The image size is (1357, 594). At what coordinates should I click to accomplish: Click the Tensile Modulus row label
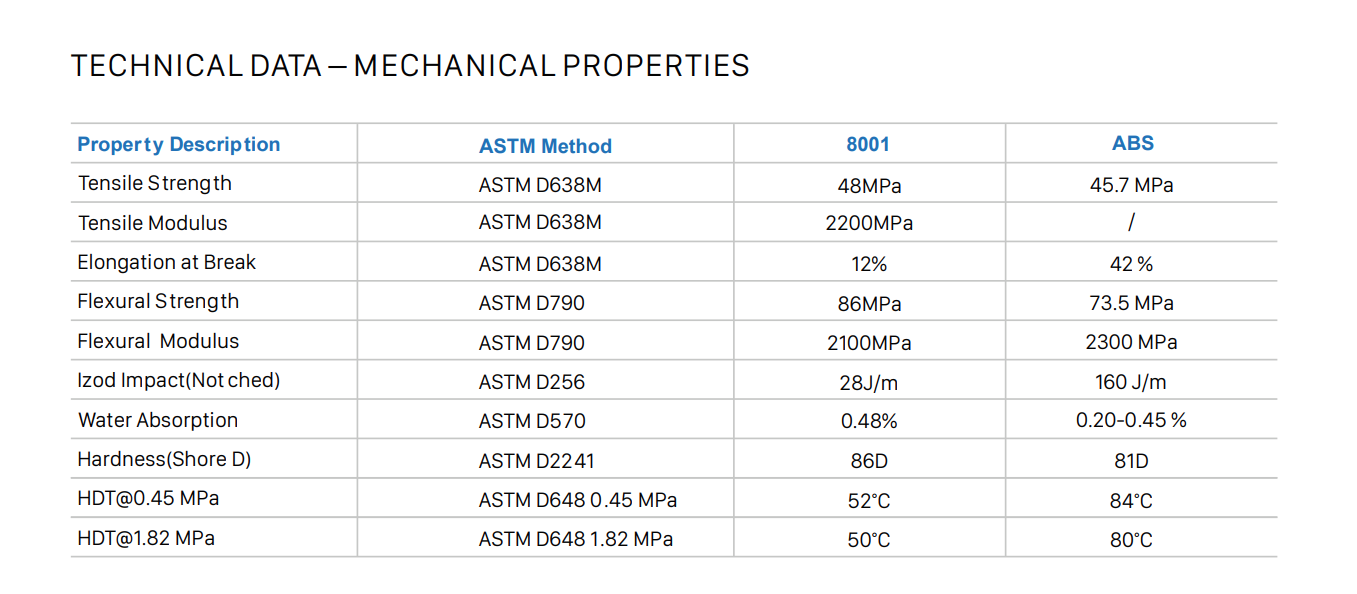coord(153,223)
